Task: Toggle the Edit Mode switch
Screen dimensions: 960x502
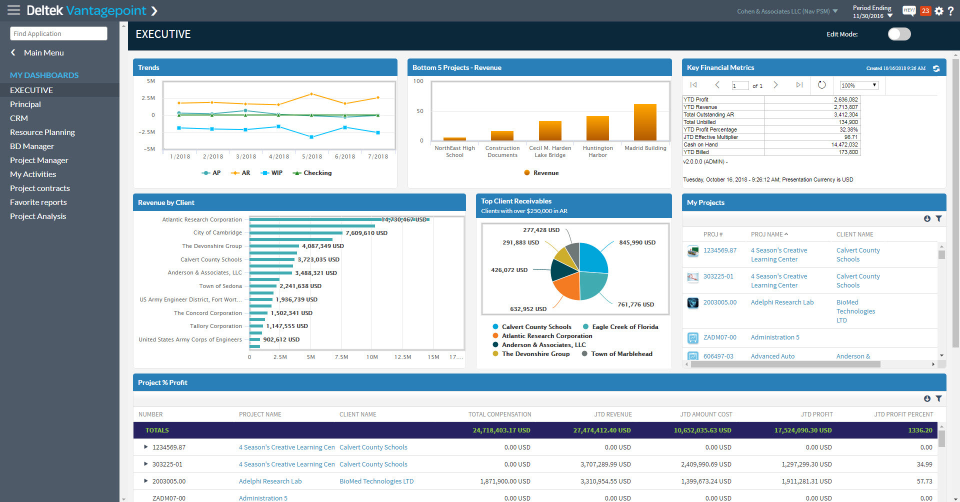Action: tap(899, 34)
